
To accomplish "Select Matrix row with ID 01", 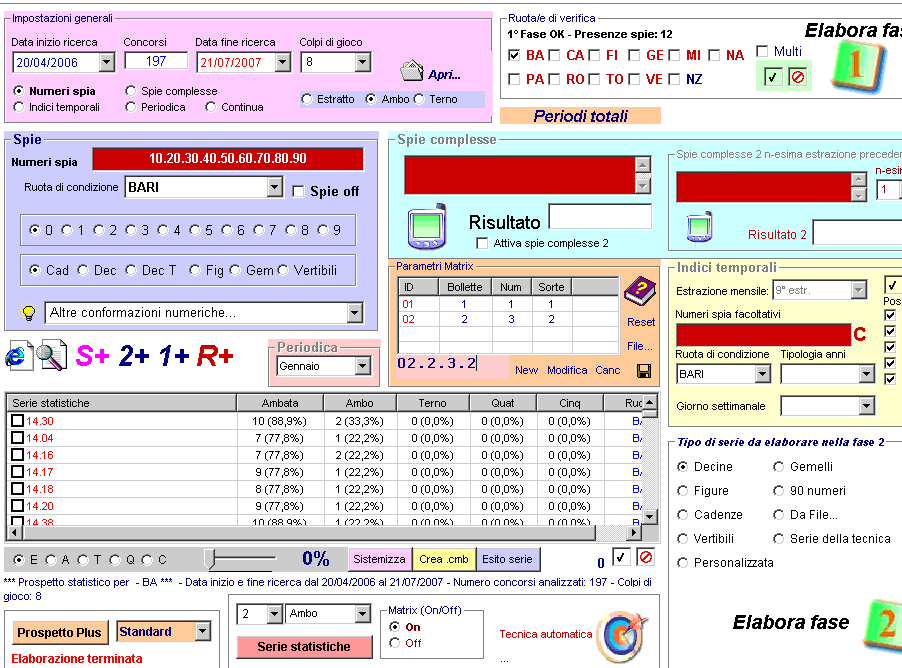I will click(x=508, y=304).
